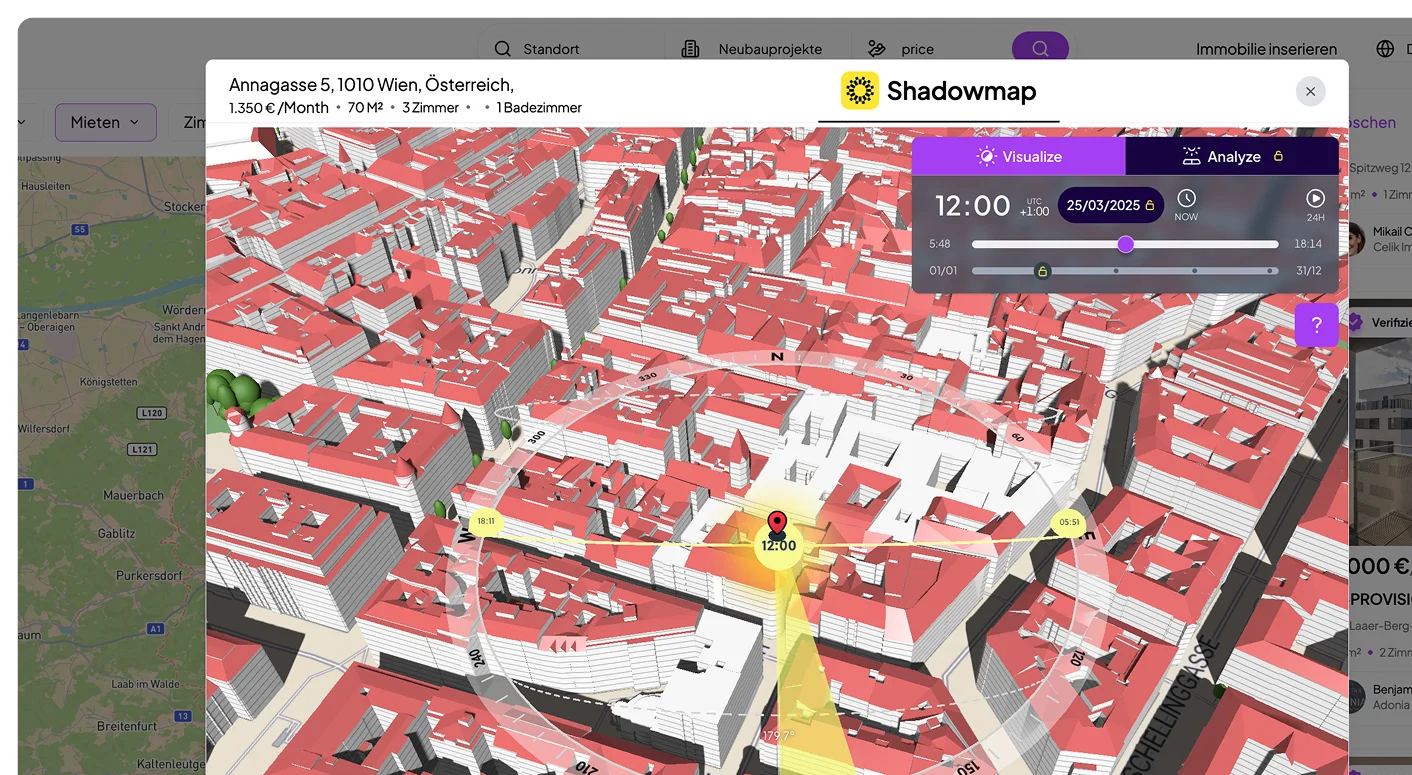The height and width of the screenshot is (775, 1412).
Task: Switch to the Analyze tab
Action: 1233,156
